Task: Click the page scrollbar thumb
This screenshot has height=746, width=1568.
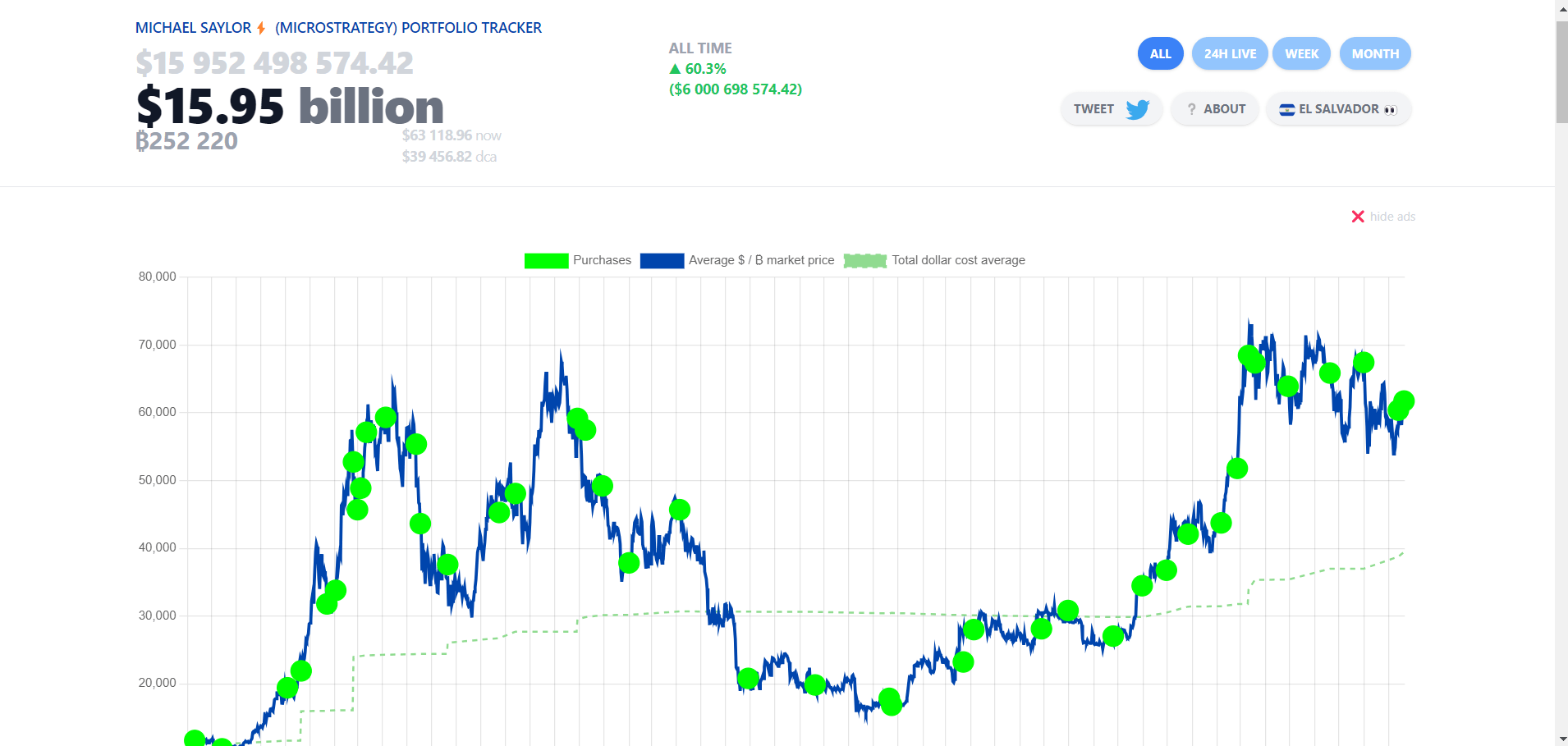Action: 1561,72
